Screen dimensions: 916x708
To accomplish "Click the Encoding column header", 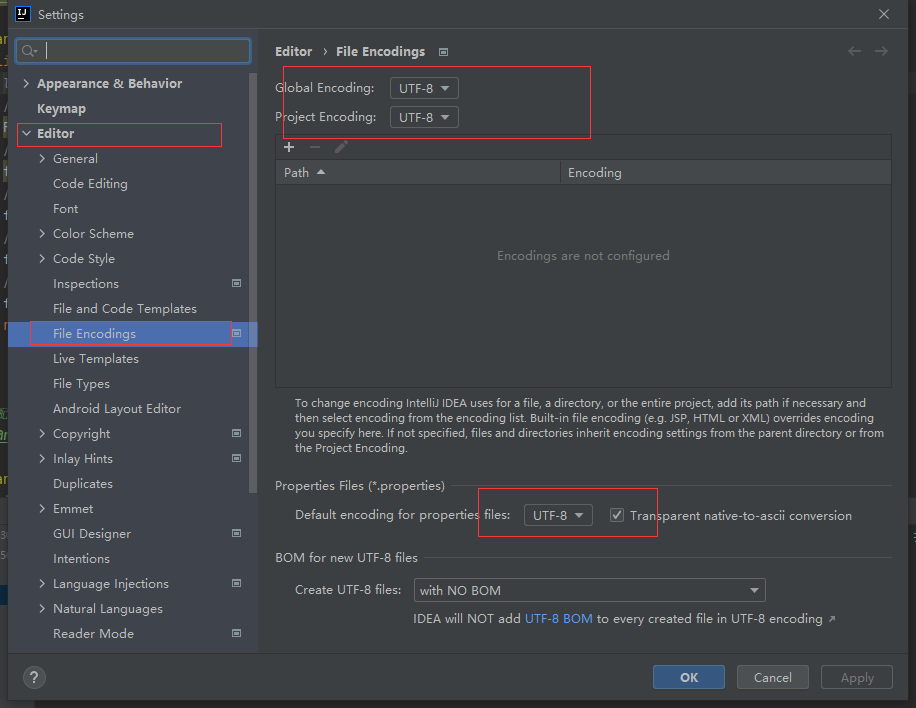I will [x=726, y=172].
